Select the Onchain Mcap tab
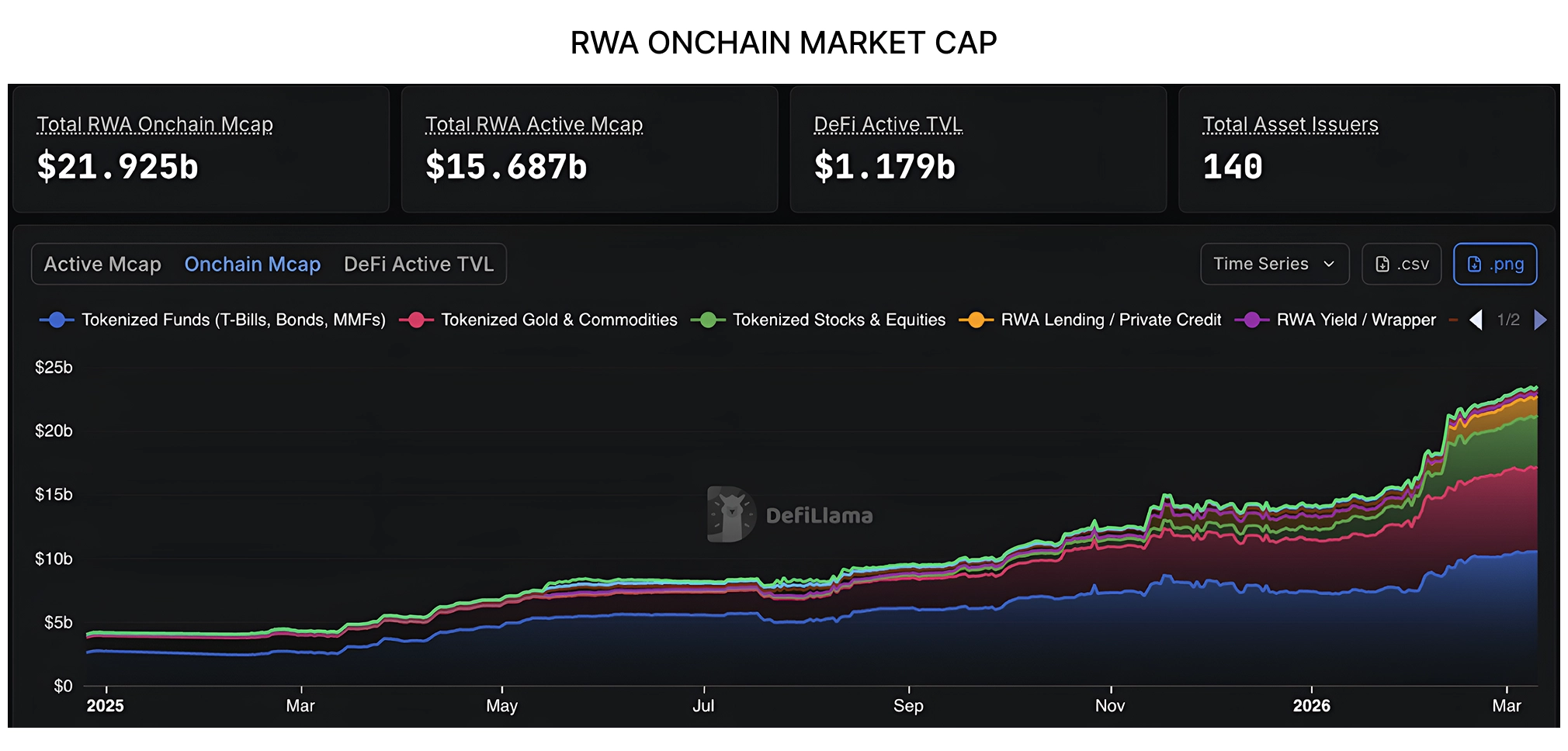 pos(252,265)
